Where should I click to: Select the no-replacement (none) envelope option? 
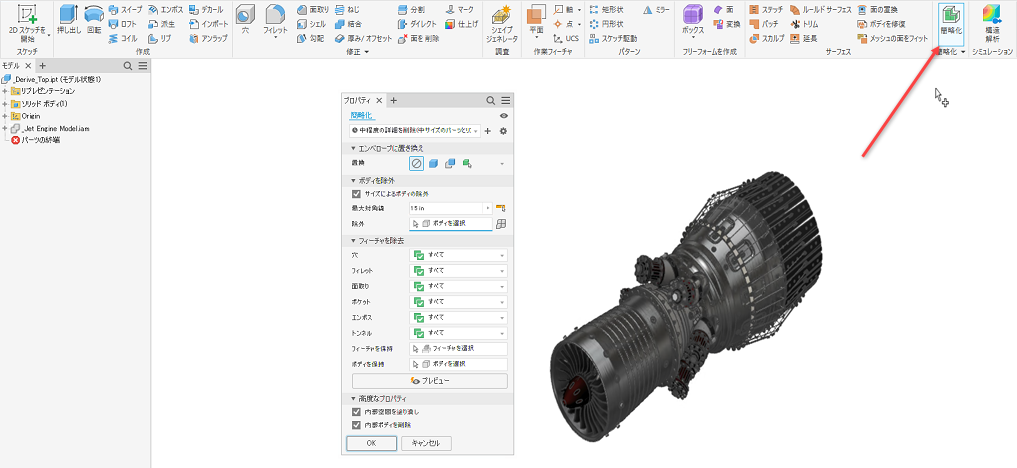pyautogui.click(x=416, y=164)
